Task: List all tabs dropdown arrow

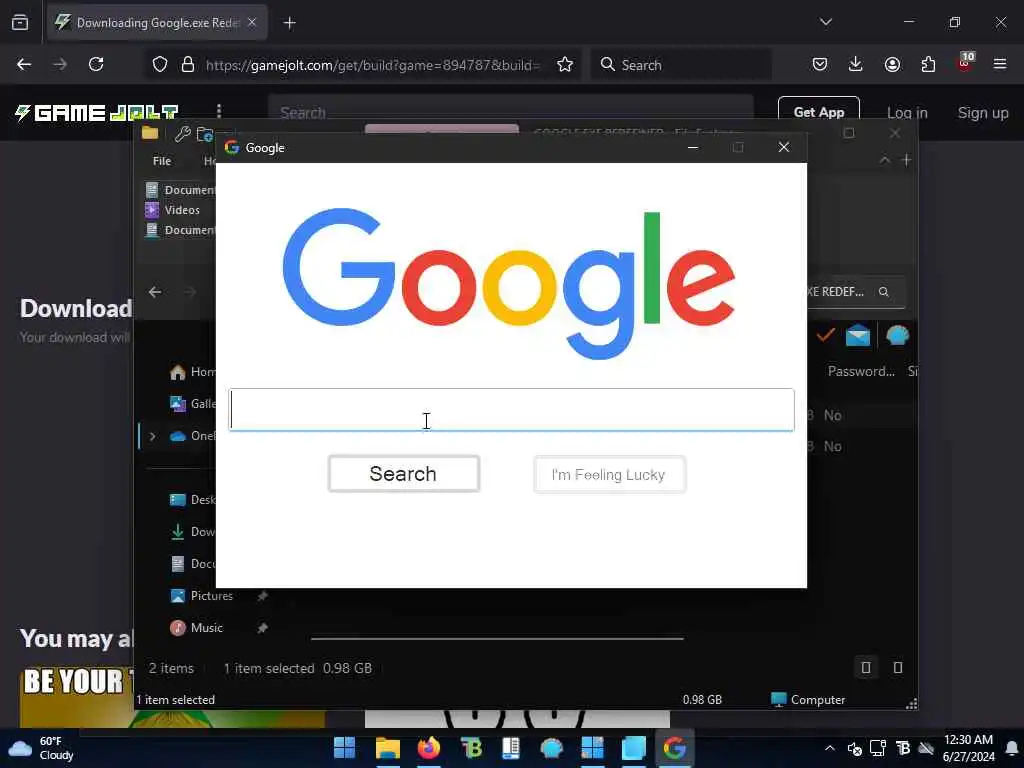Action: 825,22
